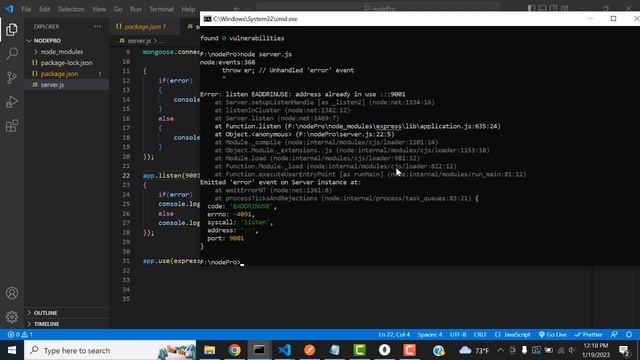Open the Source Control view
Screen dimensions: 640x360
click(x=12, y=78)
